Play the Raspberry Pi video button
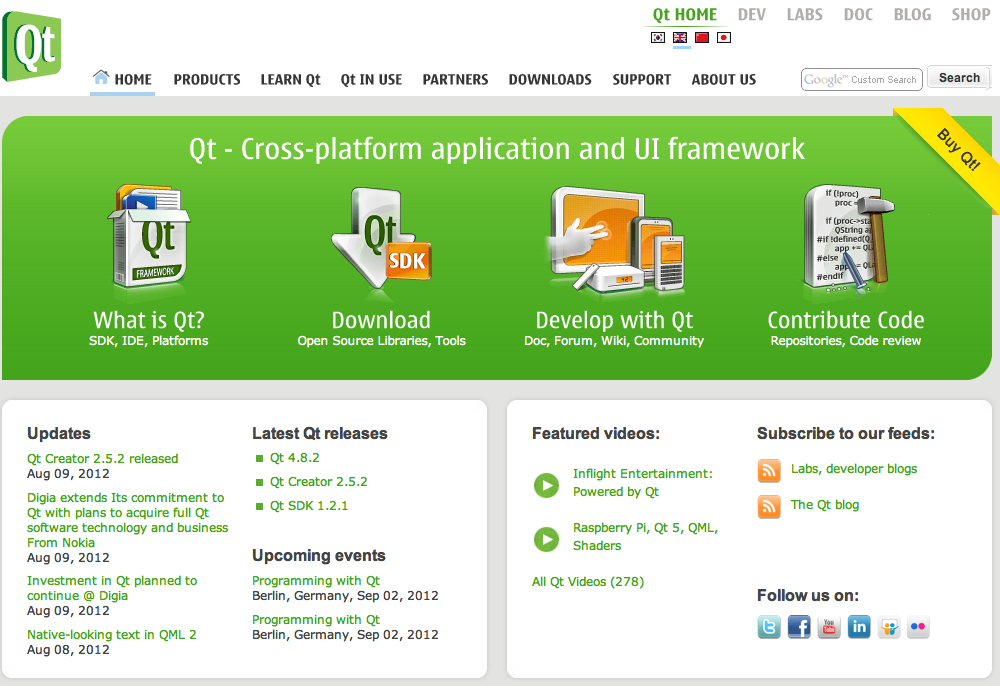Image resolution: width=1000 pixels, height=686 pixels. (547, 539)
